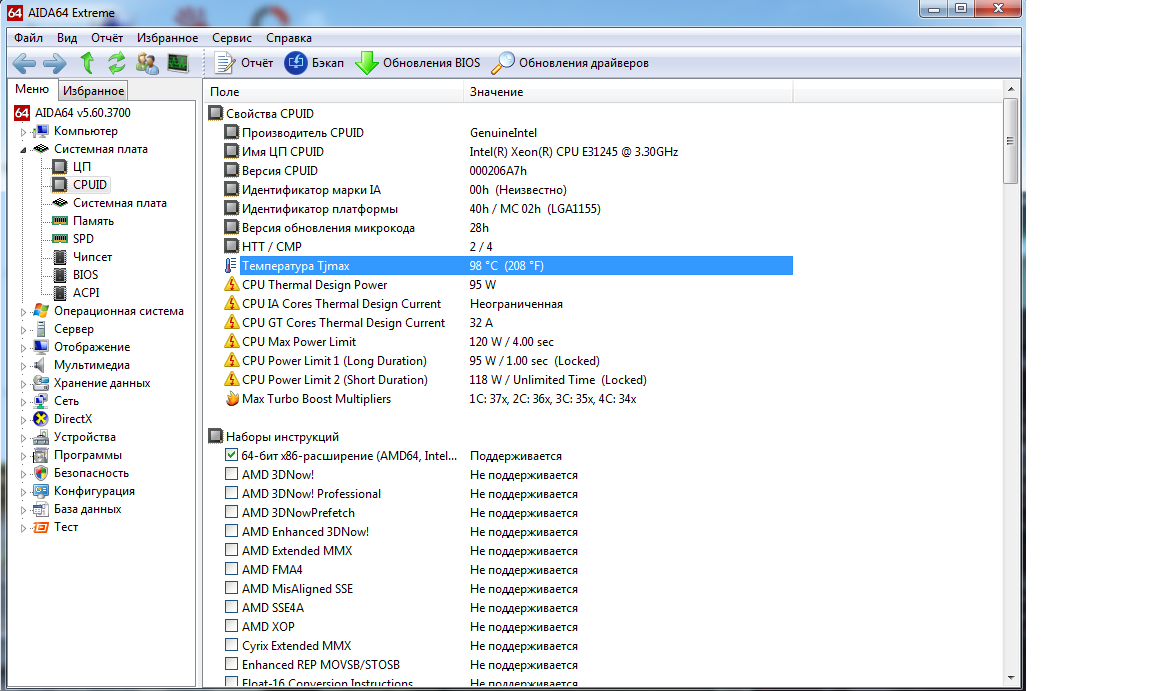Click the Температура Tjmax thermometer icon

(x=231, y=265)
